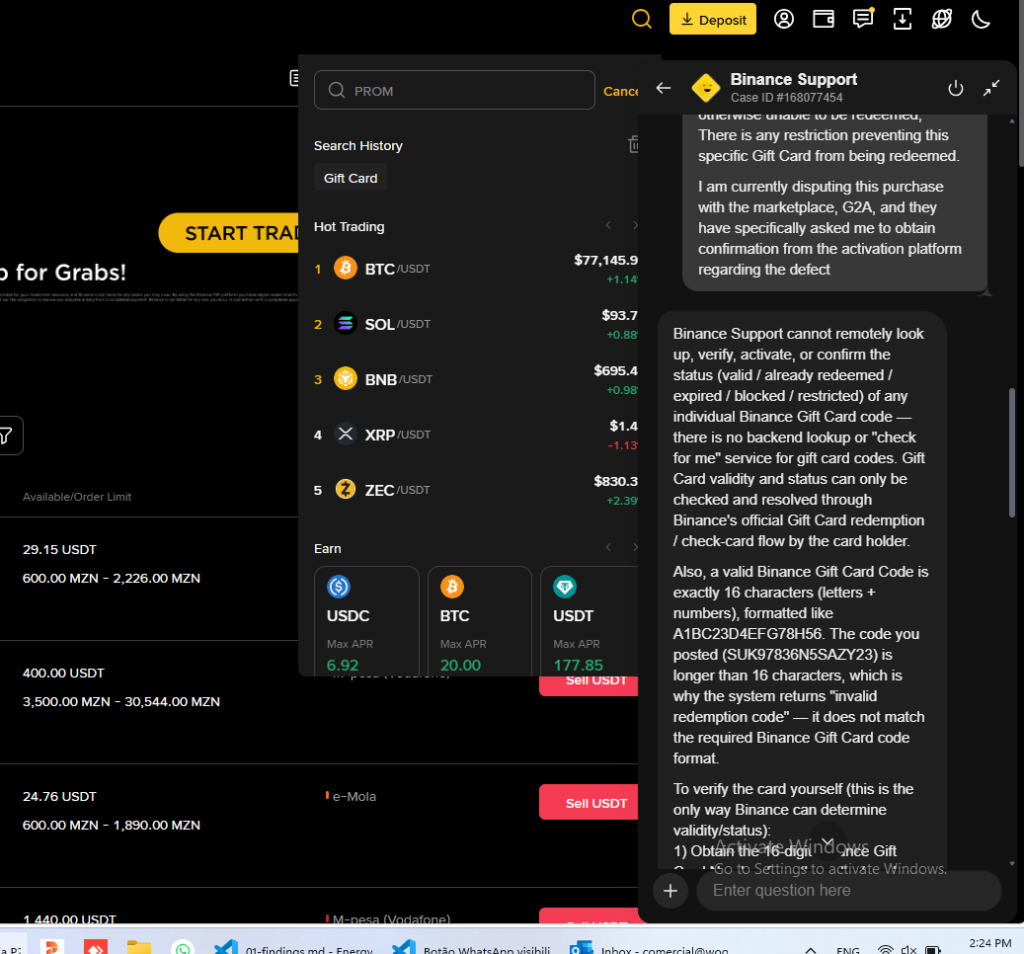
Task: Click the Case ID #168077454 text
Action: pyautogui.click(x=786, y=98)
